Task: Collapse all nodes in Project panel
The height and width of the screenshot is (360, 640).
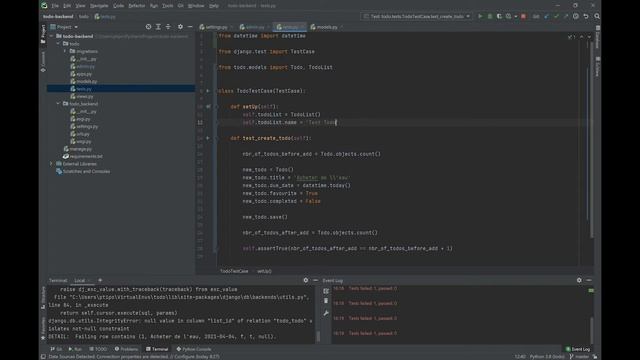Action: point(168,27)
